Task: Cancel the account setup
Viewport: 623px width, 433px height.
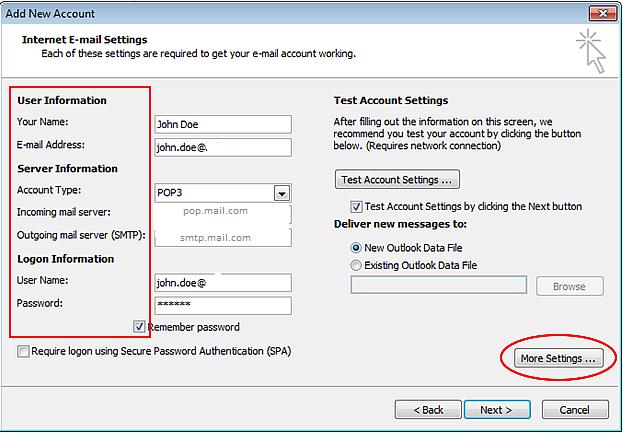Action: tap(574, 410)
